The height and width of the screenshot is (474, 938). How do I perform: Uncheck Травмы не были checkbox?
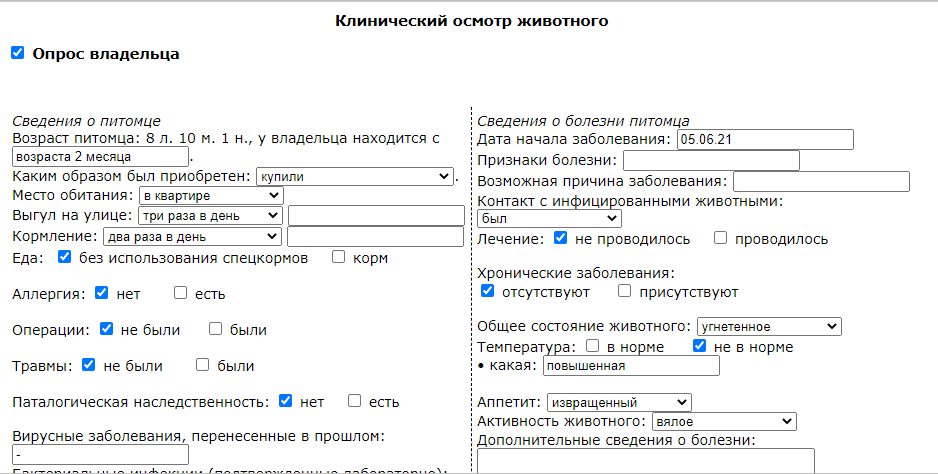[89, 365]
